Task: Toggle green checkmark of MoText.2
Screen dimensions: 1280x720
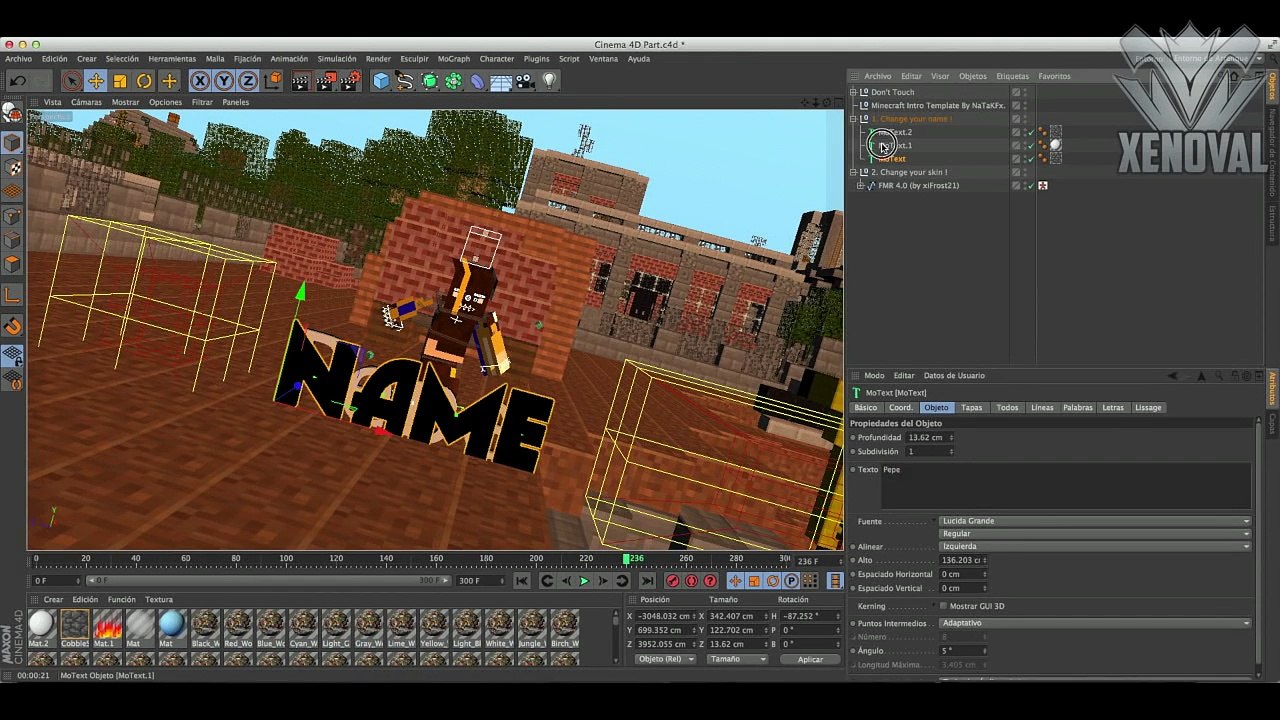Action: point(1030,132)
